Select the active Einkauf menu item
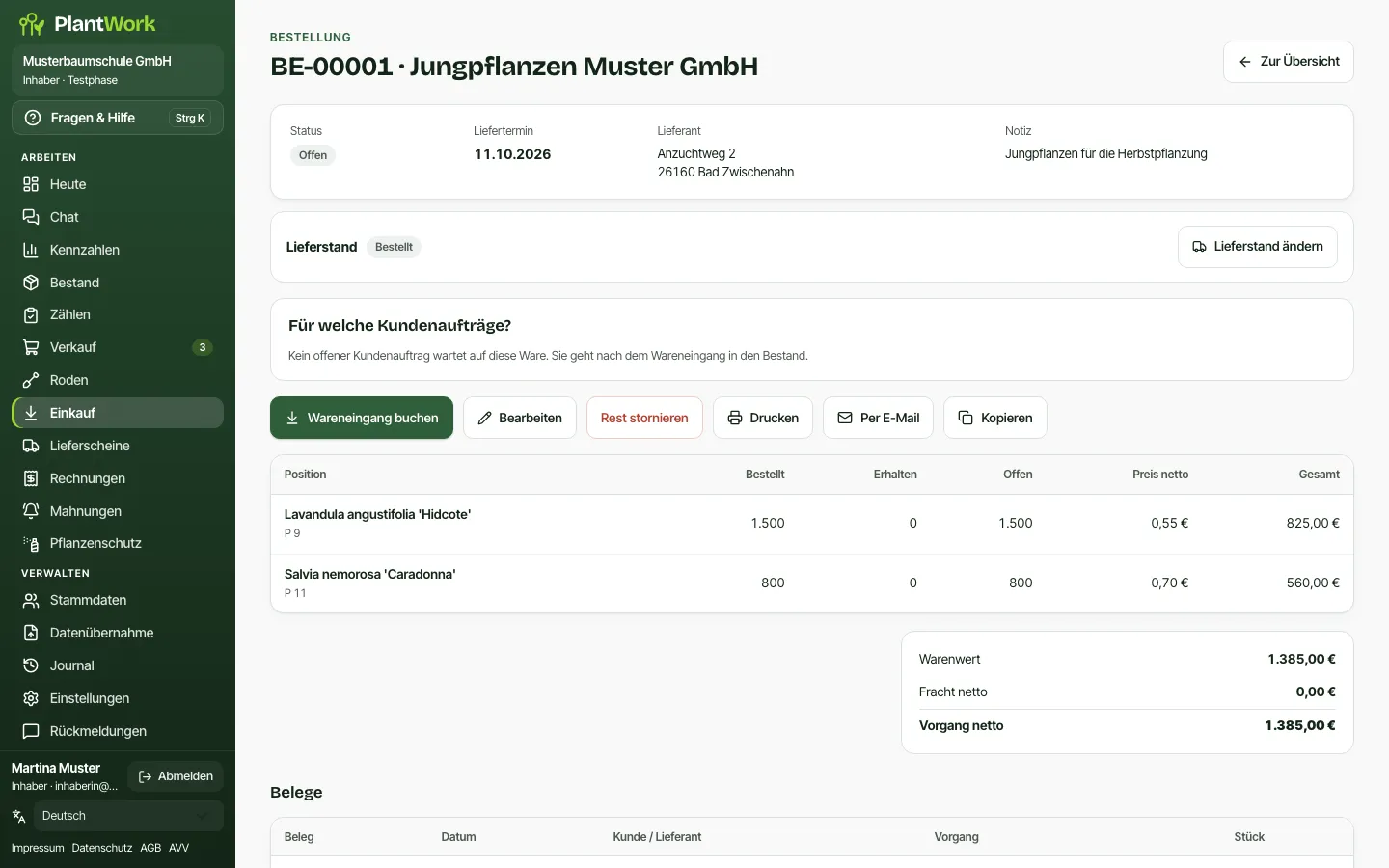 click(x=118, y=413)
